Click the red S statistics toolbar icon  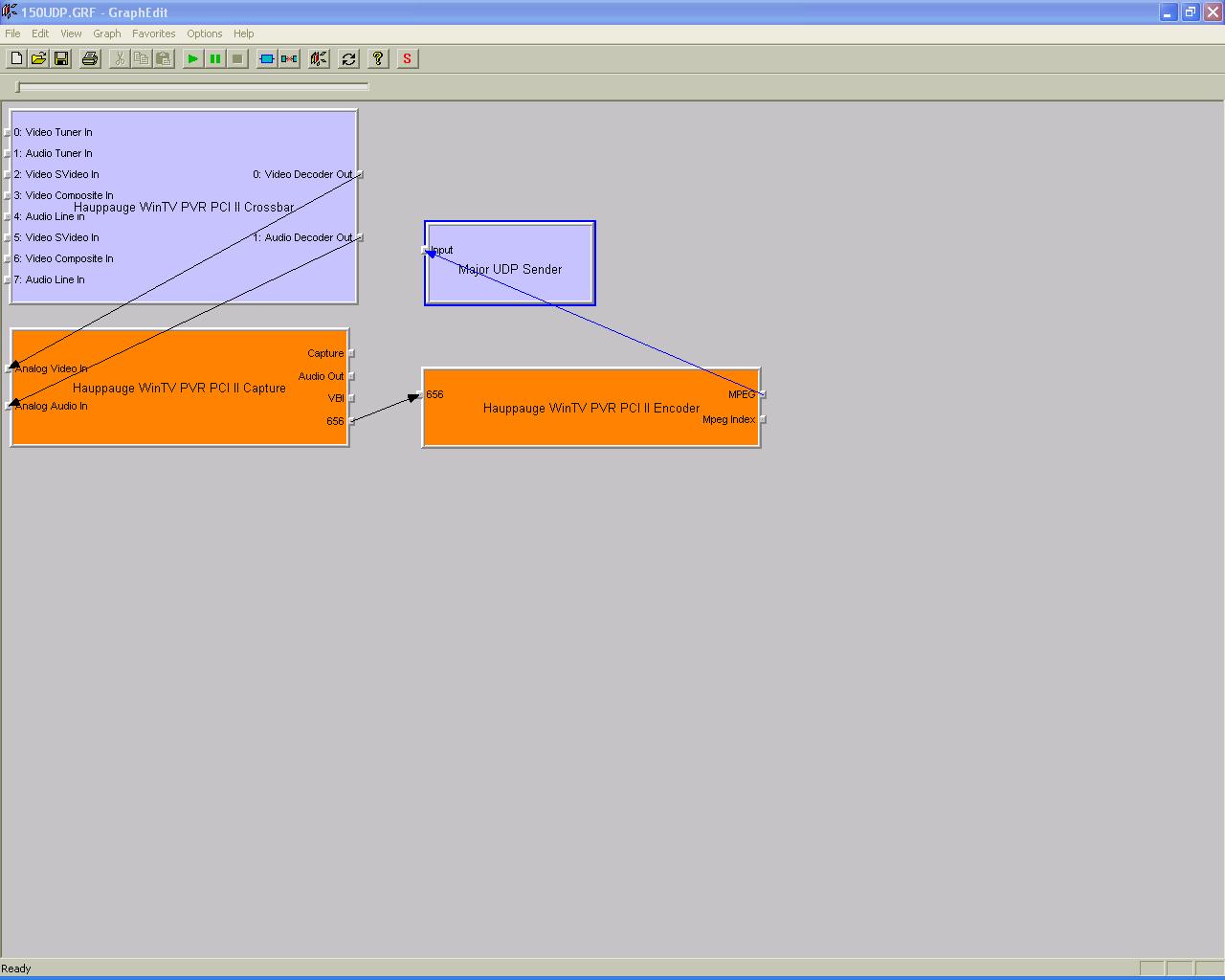point(407,58)
